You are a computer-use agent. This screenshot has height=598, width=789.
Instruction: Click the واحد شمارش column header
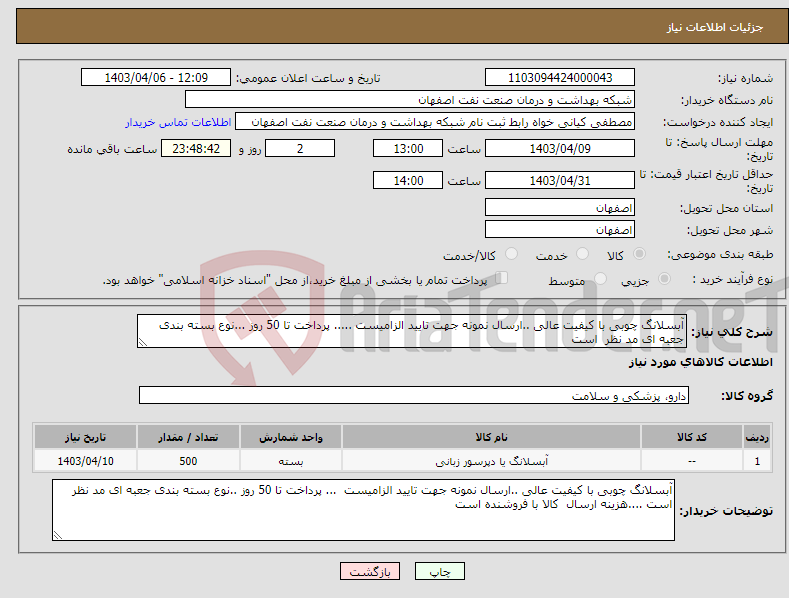[291, 437]
